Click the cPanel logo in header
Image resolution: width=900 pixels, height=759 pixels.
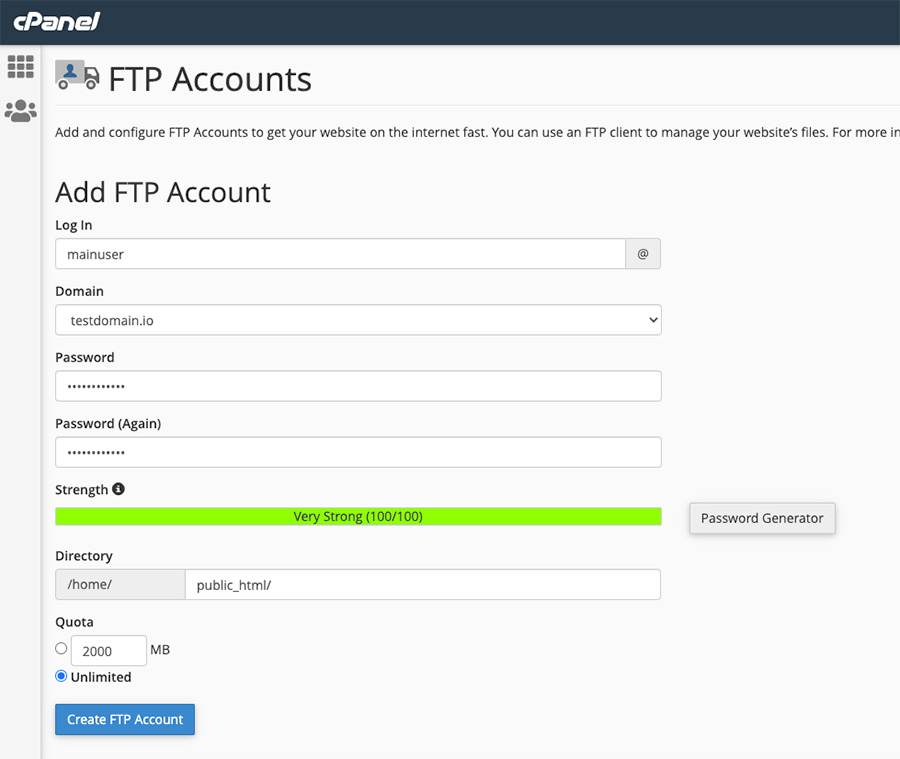pyautogui.click(x=56, y=21)
